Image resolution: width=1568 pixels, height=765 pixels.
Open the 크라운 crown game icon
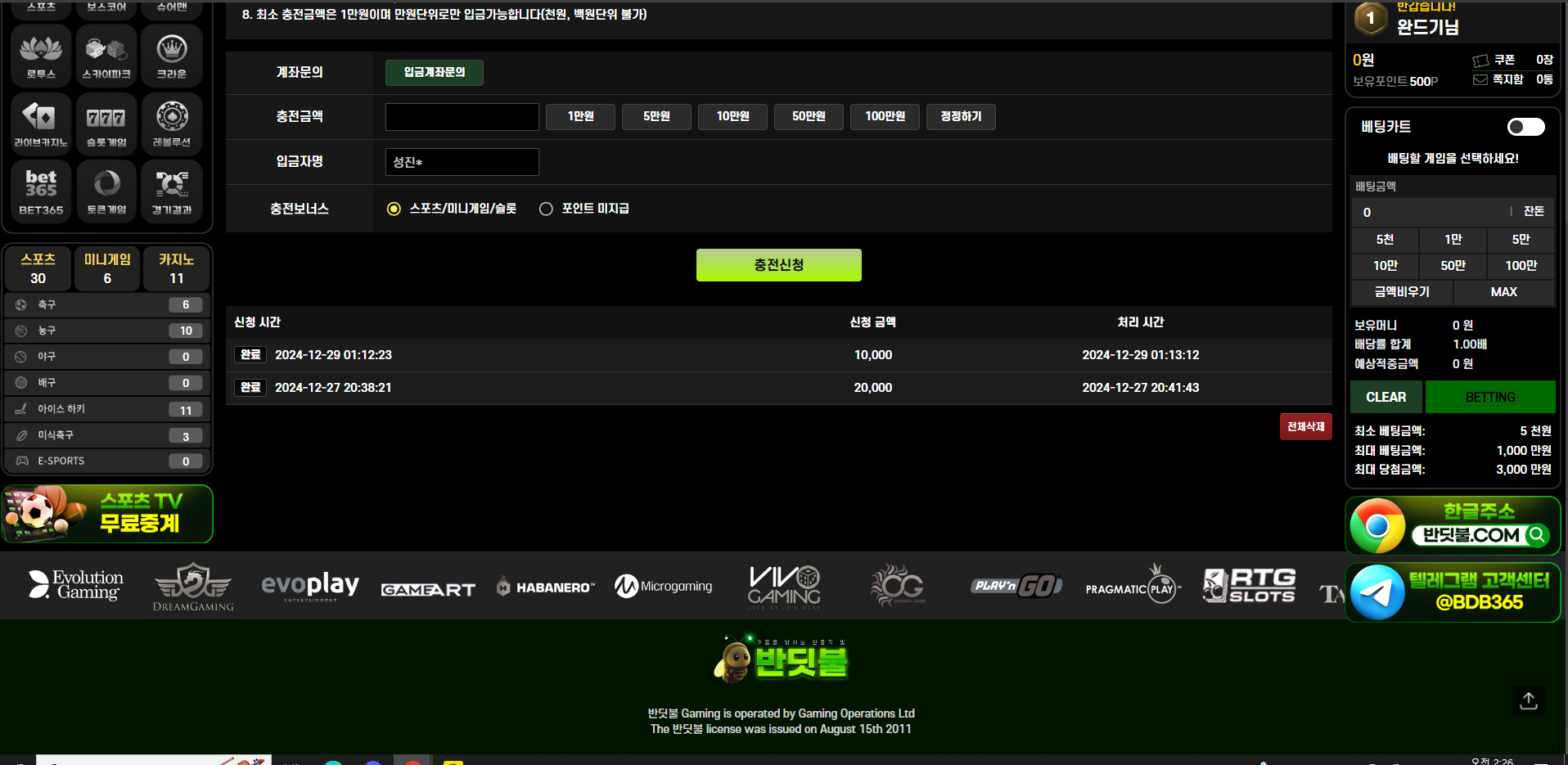click(172, 55)
